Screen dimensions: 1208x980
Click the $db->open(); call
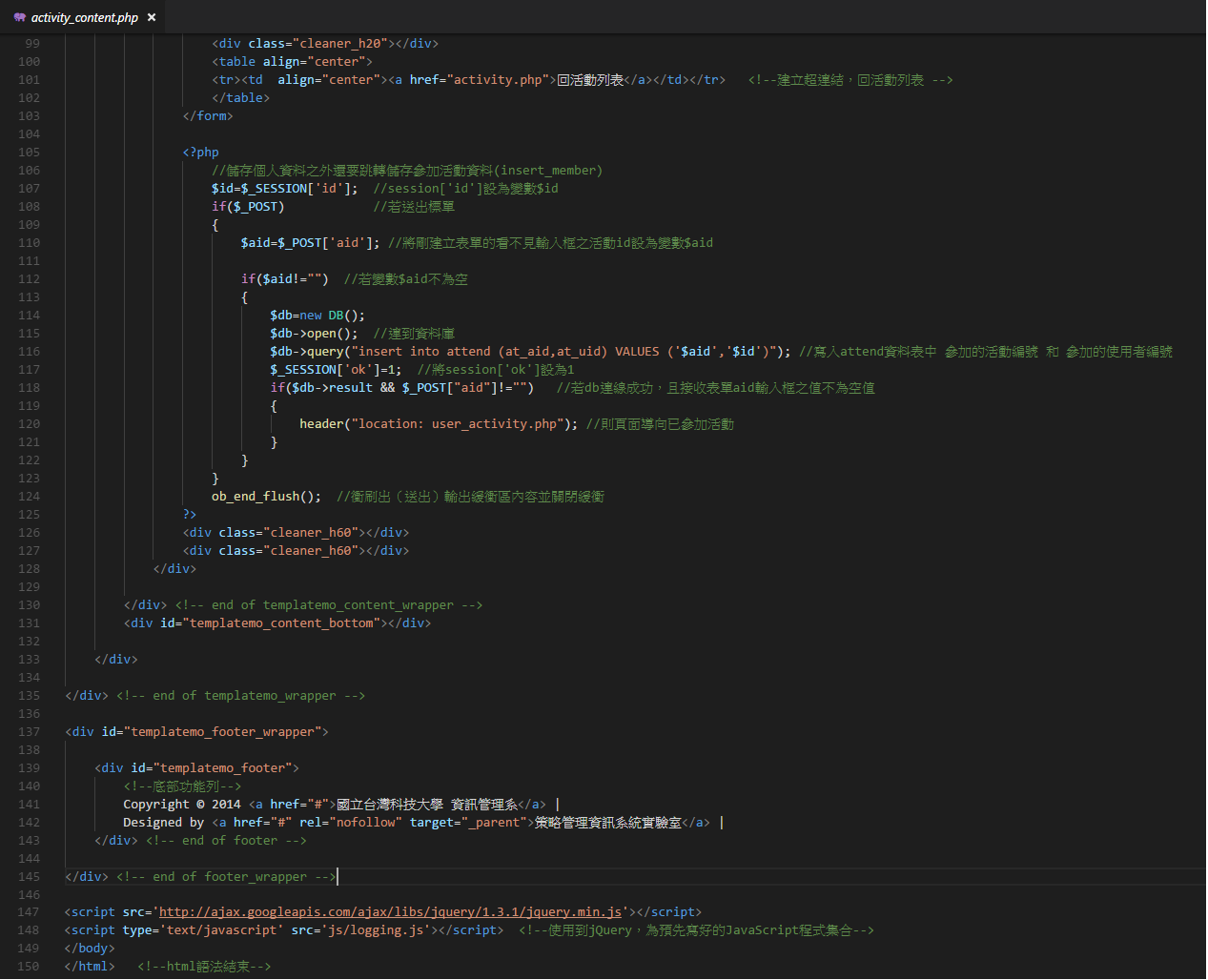[x=315, y=334]
